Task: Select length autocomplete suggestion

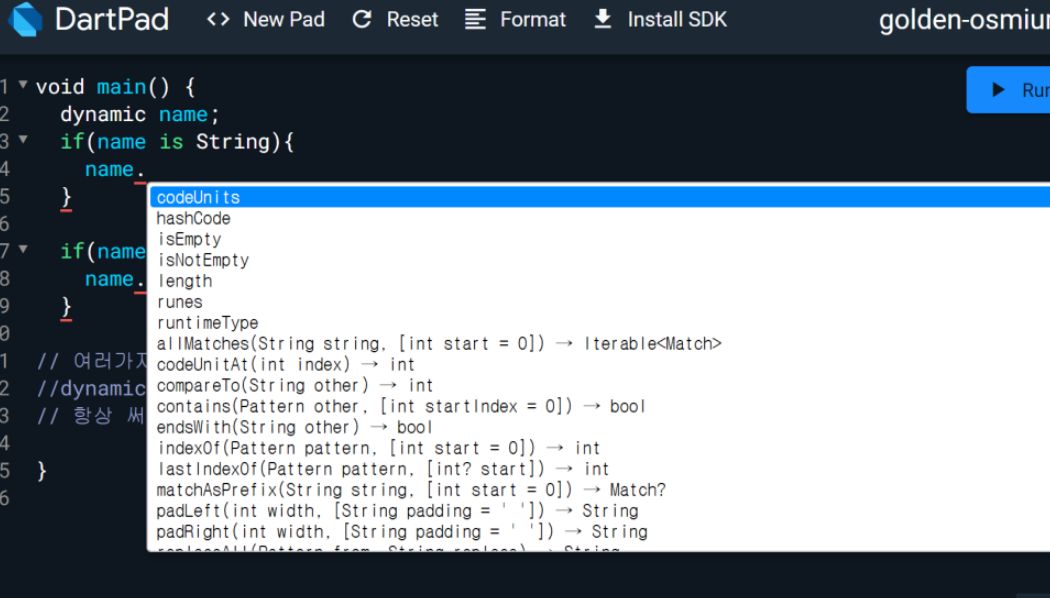Action: click(x=600, y=281)
